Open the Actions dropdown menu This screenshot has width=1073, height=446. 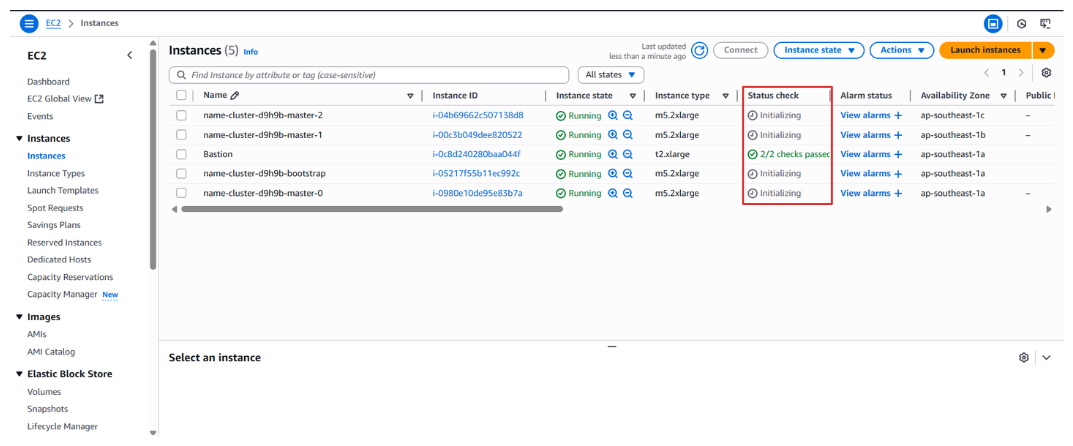tap(901, 50)
